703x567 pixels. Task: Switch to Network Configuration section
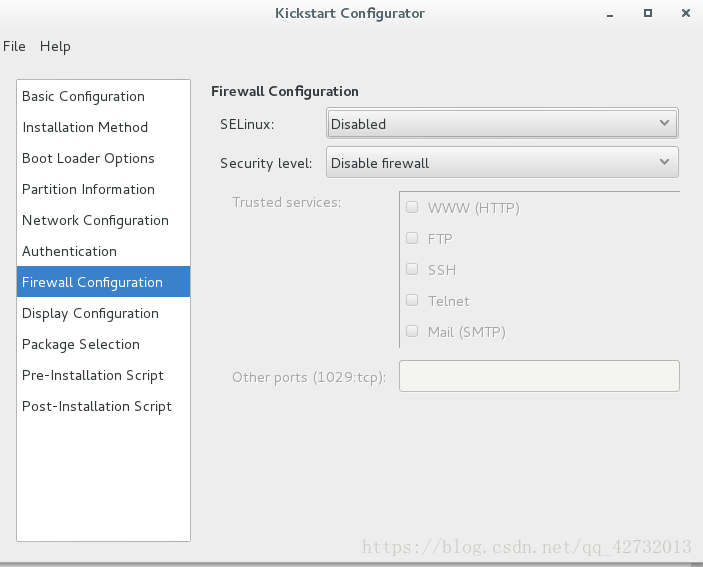tap(104, 220)
